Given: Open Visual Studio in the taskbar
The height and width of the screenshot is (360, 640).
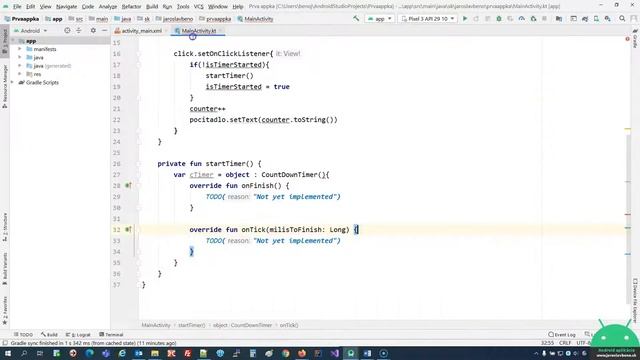Looking at the screenshot, I should point(334,353).
